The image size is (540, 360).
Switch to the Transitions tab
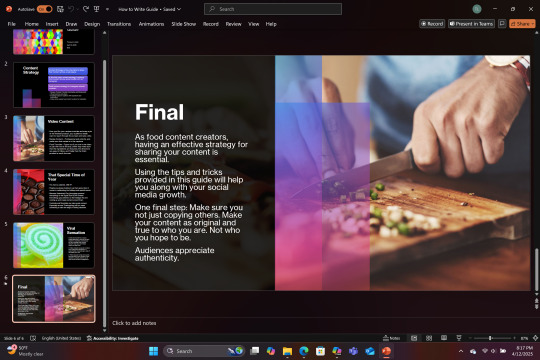pyautogui.click(x=119, y=24)
